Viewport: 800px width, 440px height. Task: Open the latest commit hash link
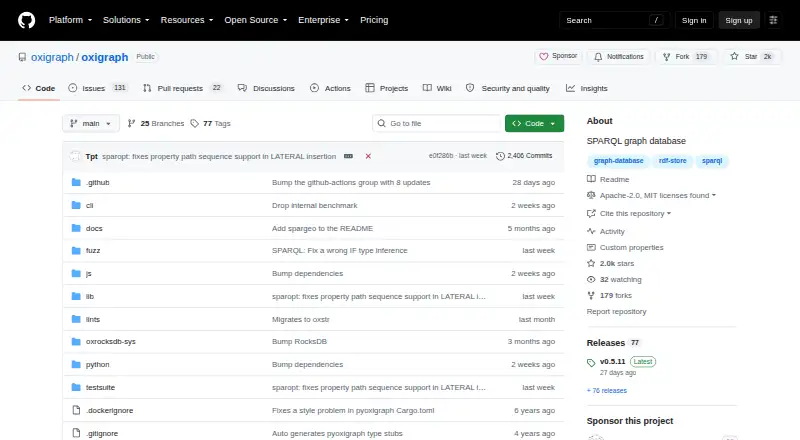pyautogui.click(x=441, y=156)
